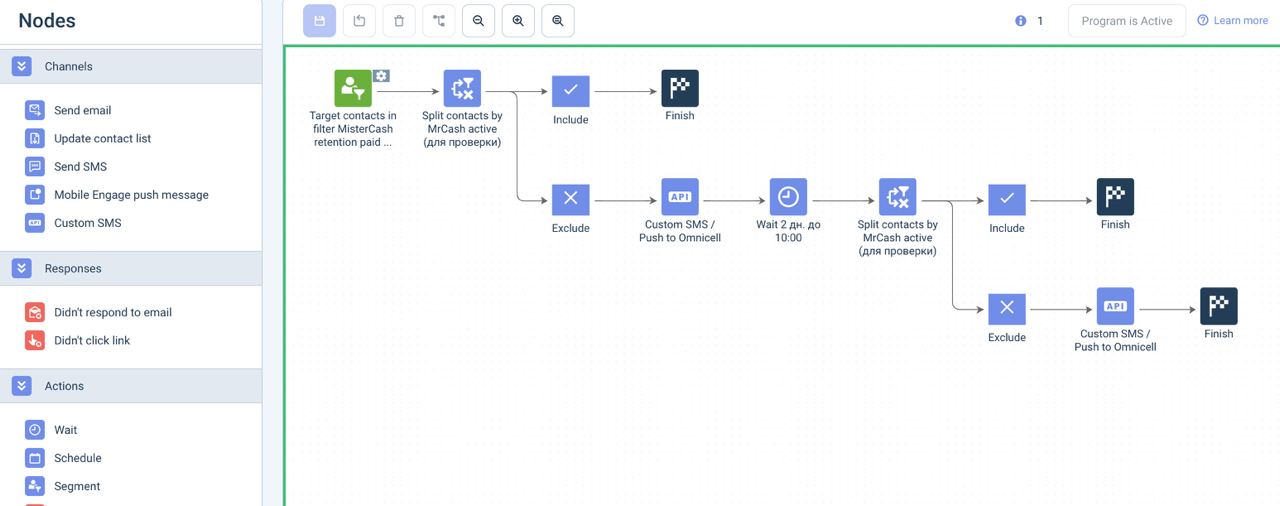This screenshot has height=506, width=1280.
Task: Click the Custom SMS label in Channels
Action: pyautogui.click(x=88, y=222)
